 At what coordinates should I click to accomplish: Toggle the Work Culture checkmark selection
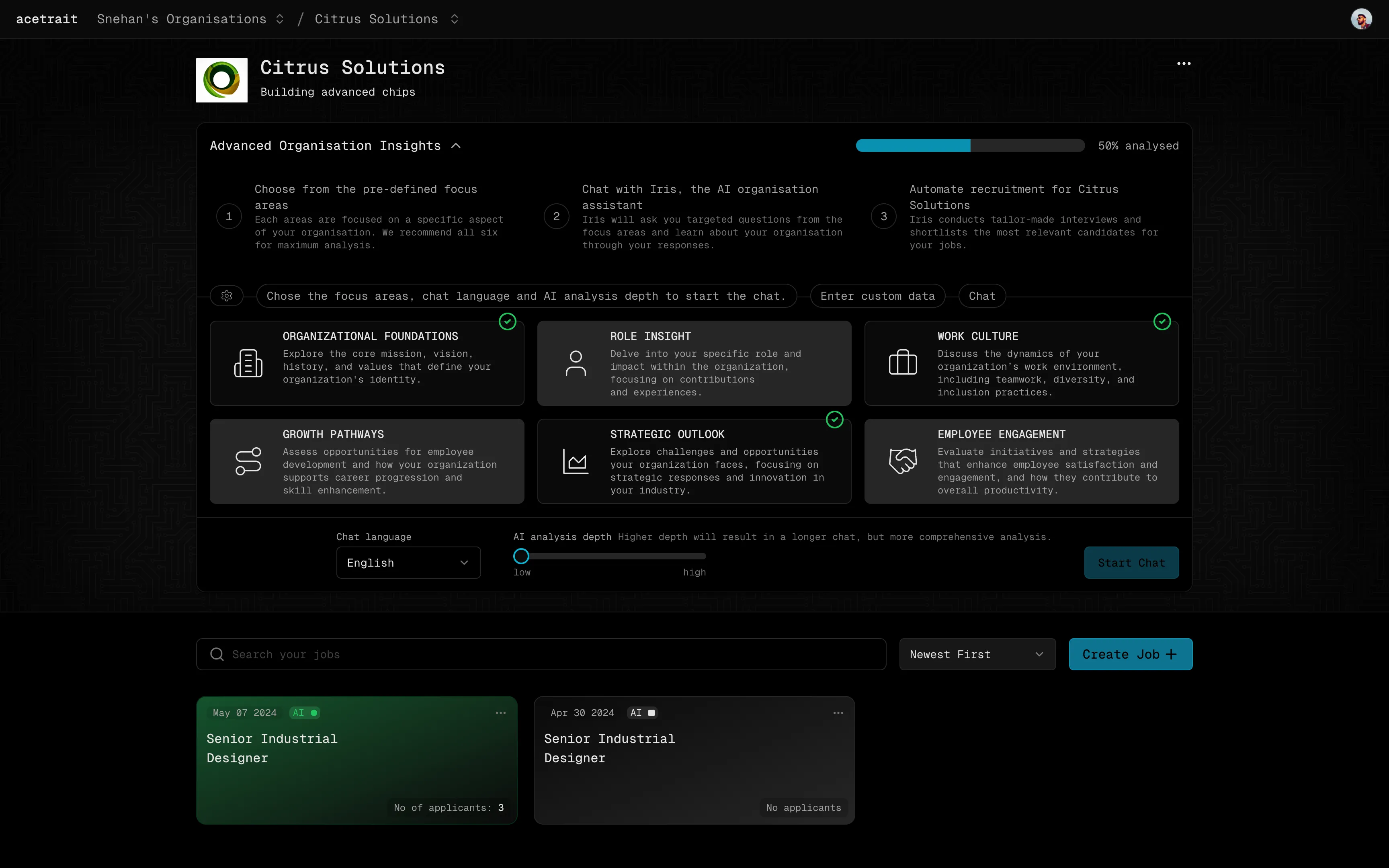tap(1163, 322)
